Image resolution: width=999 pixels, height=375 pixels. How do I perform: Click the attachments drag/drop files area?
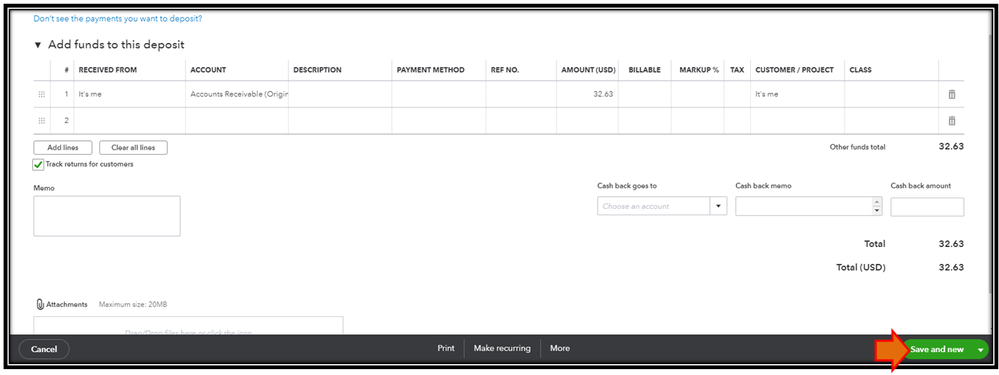pyautogui.click(x=189, y=325)
